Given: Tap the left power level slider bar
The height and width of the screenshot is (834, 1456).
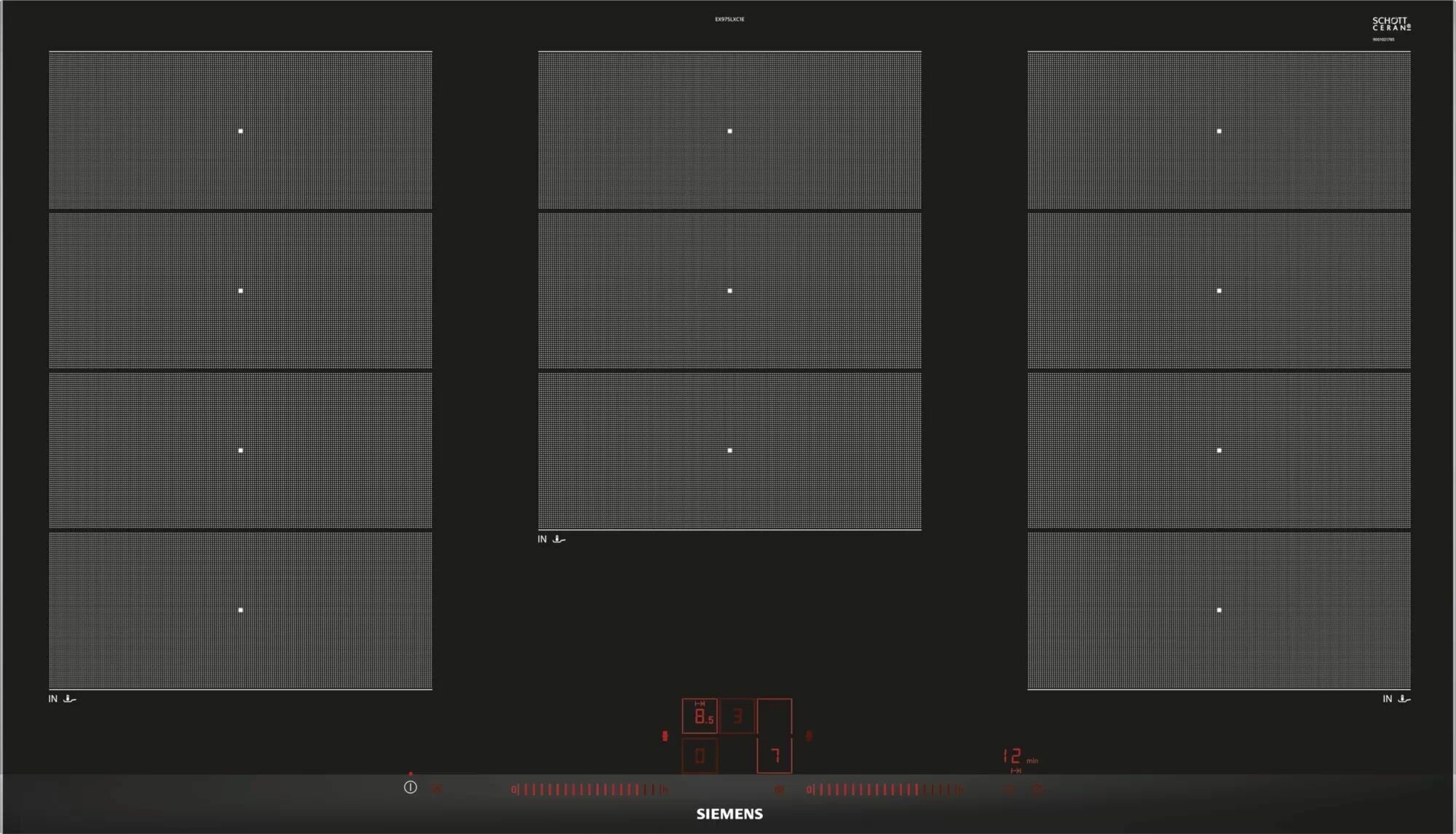Looking at the screenshot, I should [589, 789].
